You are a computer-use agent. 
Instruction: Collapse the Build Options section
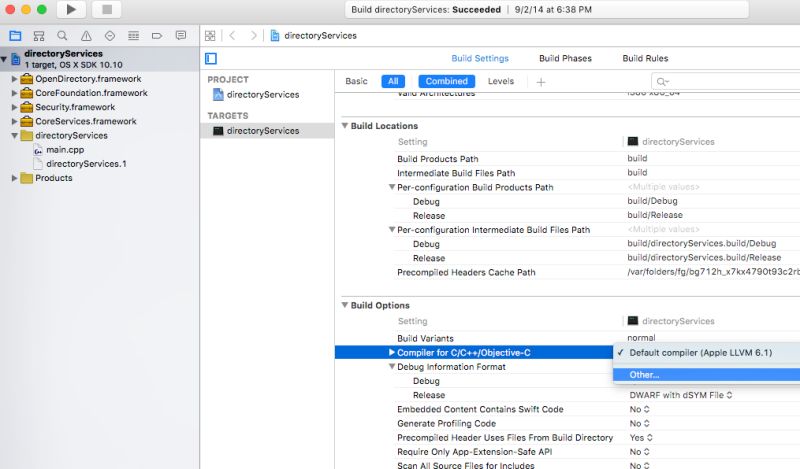[x=345, y=305]
